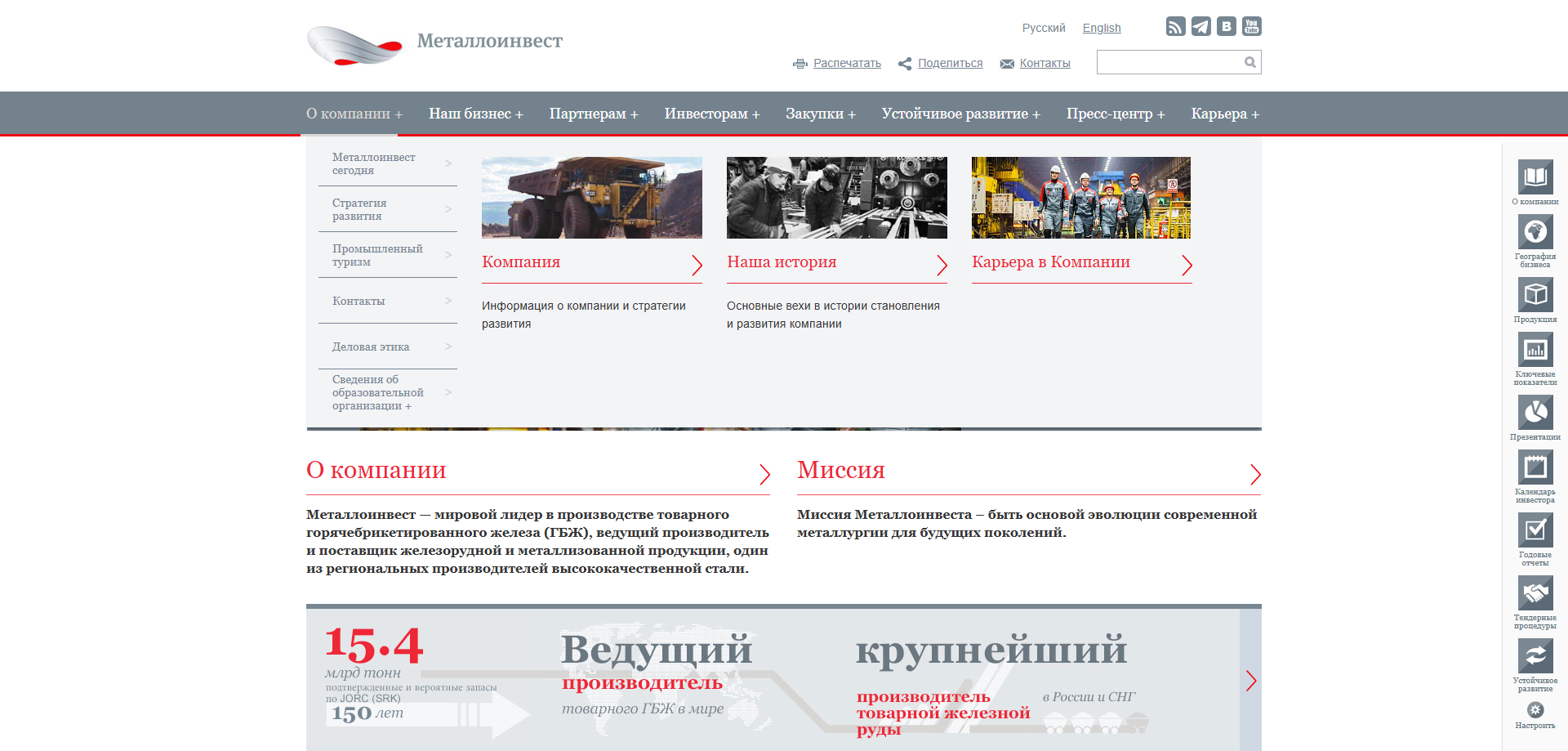Select Русский language option

1044,28
